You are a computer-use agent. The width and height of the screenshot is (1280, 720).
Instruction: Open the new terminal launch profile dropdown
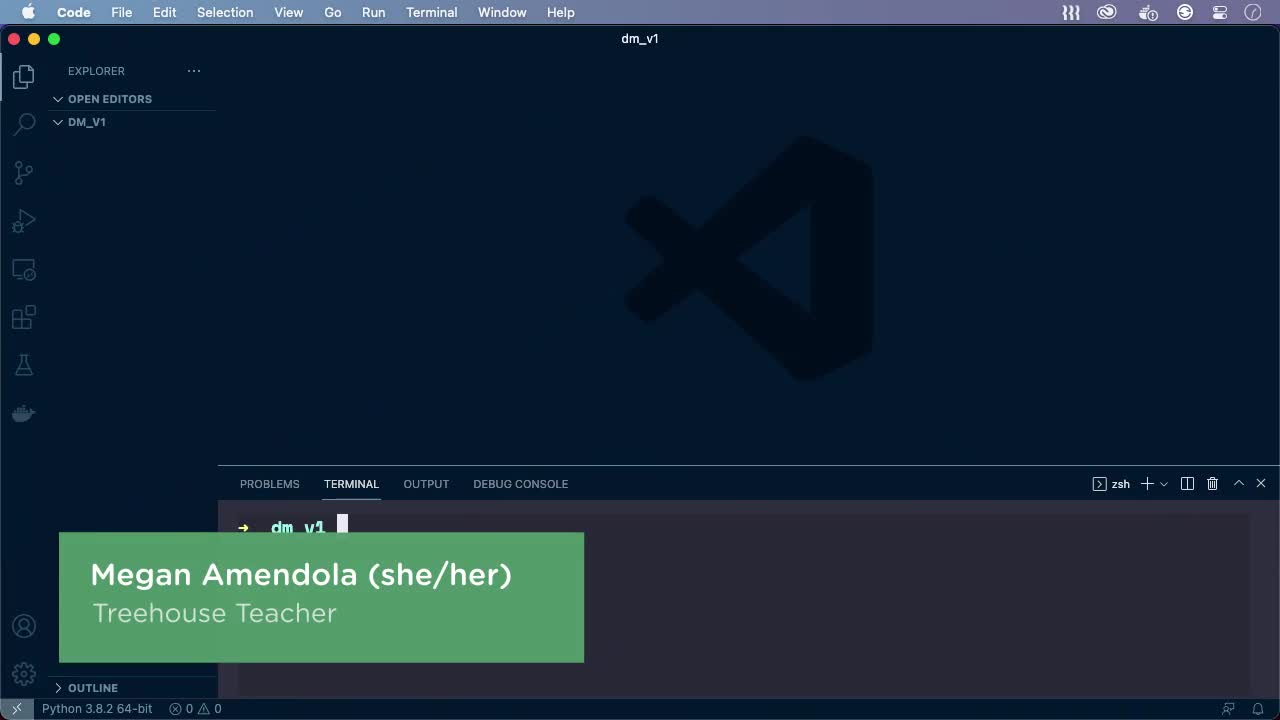[1164, 484]
